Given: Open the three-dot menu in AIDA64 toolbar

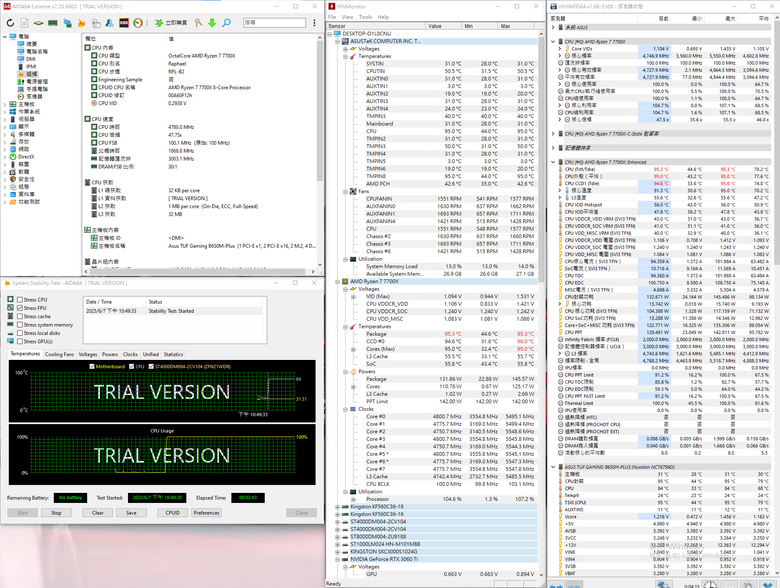Looking at the screenshot, I should tap(314, 23).
